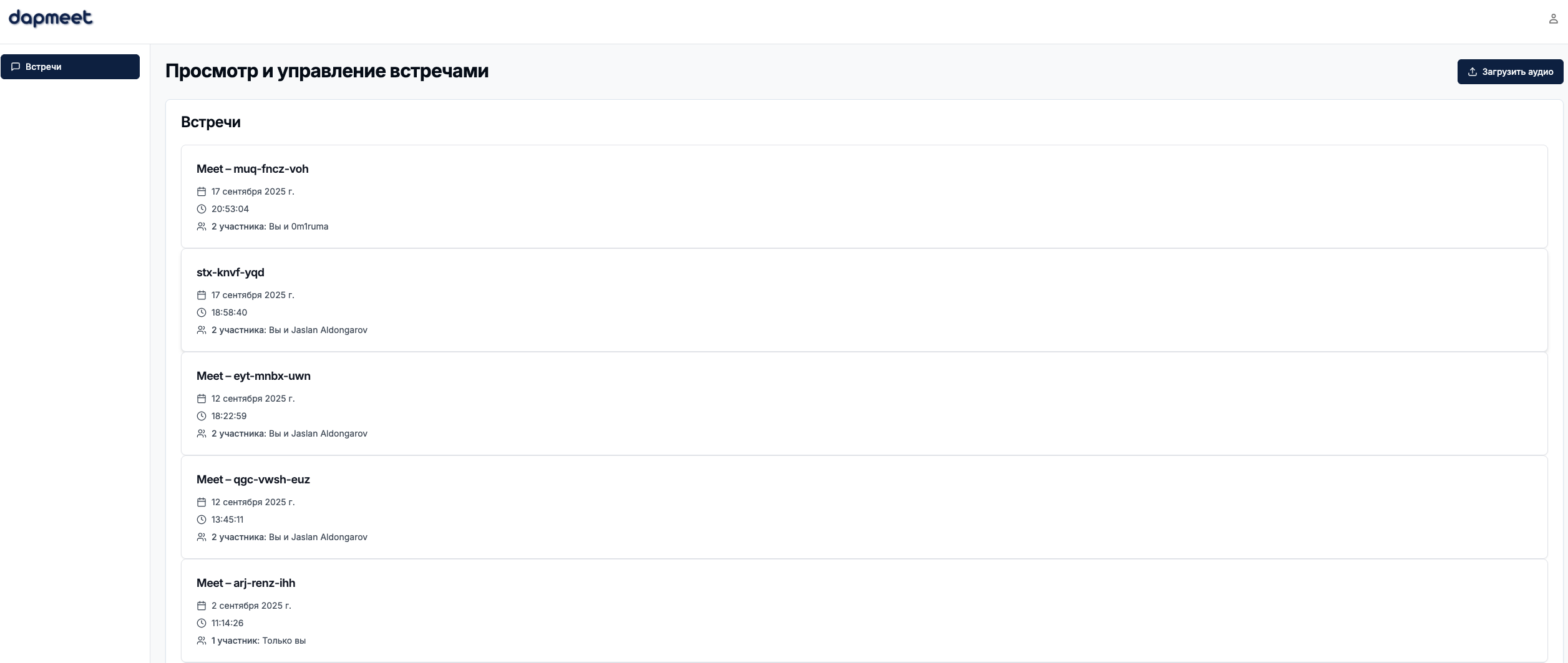
Task: Click the clock icon showing 13:45:11
Action: point(201,519)
